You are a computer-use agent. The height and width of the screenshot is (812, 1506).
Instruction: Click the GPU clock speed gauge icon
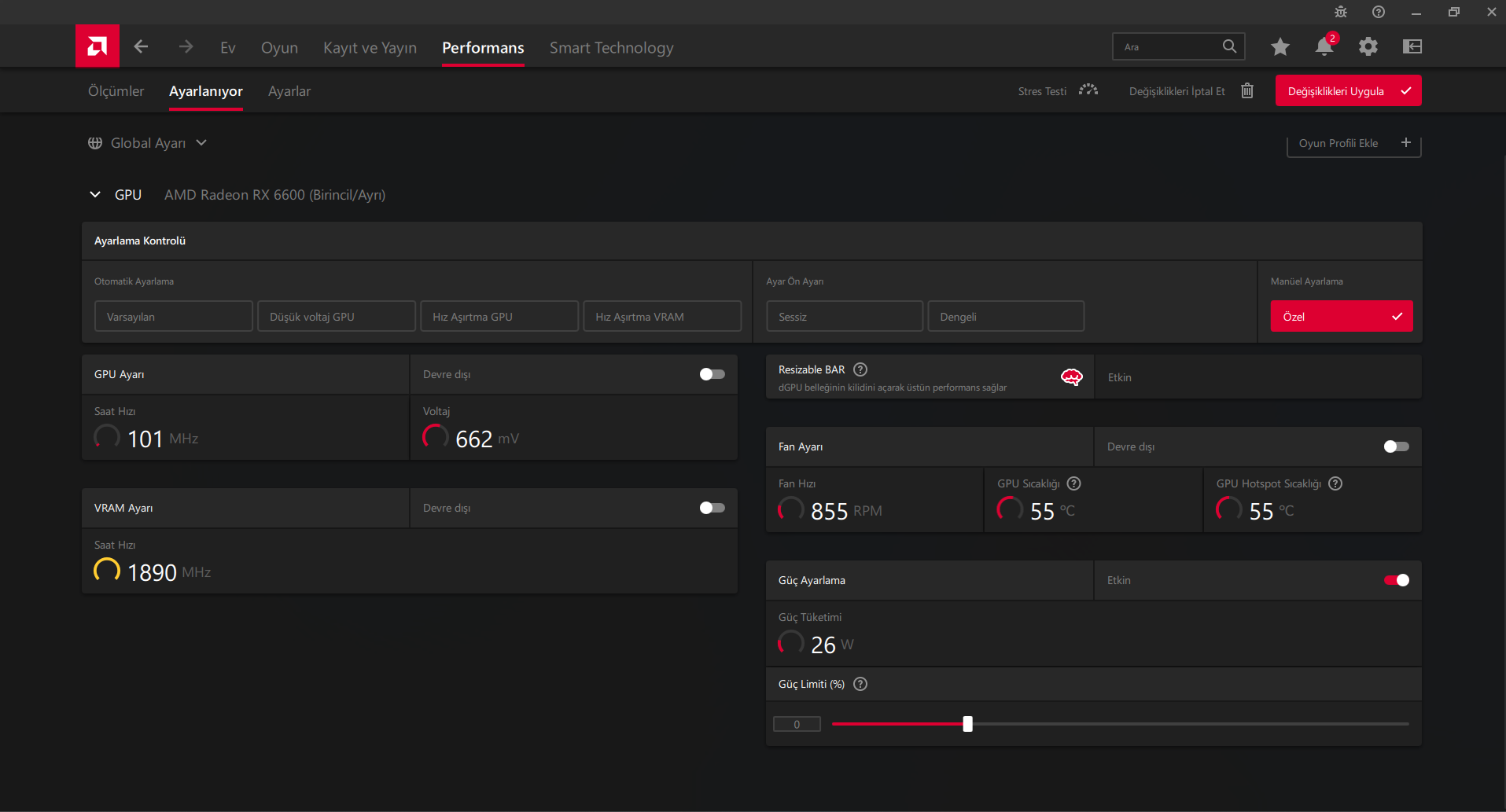pyautogui.click(x=107, y=437)
